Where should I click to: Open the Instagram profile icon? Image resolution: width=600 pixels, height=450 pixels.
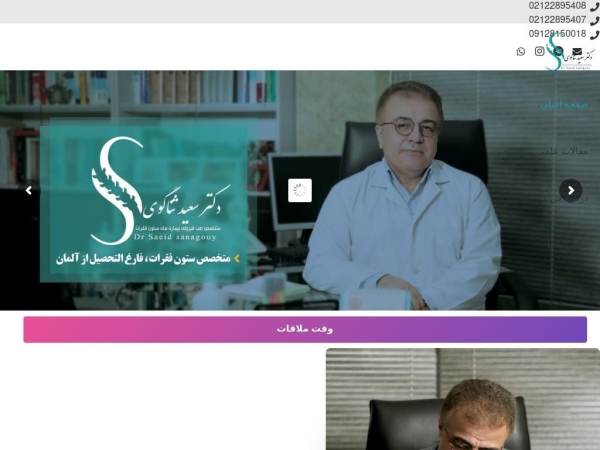click(x=540, y=51)
